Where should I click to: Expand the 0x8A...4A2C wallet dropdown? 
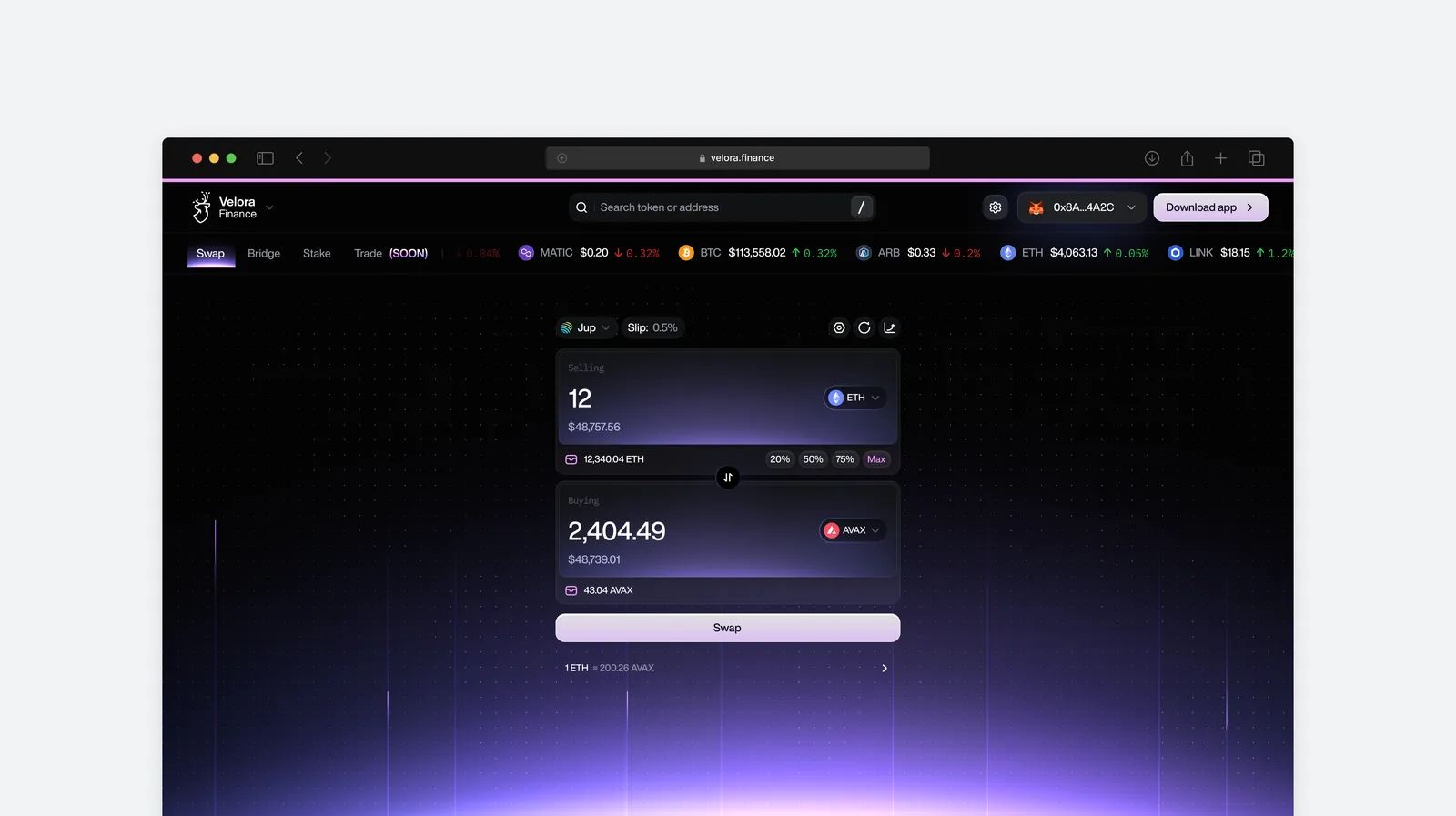click(x=1082, y=207)
